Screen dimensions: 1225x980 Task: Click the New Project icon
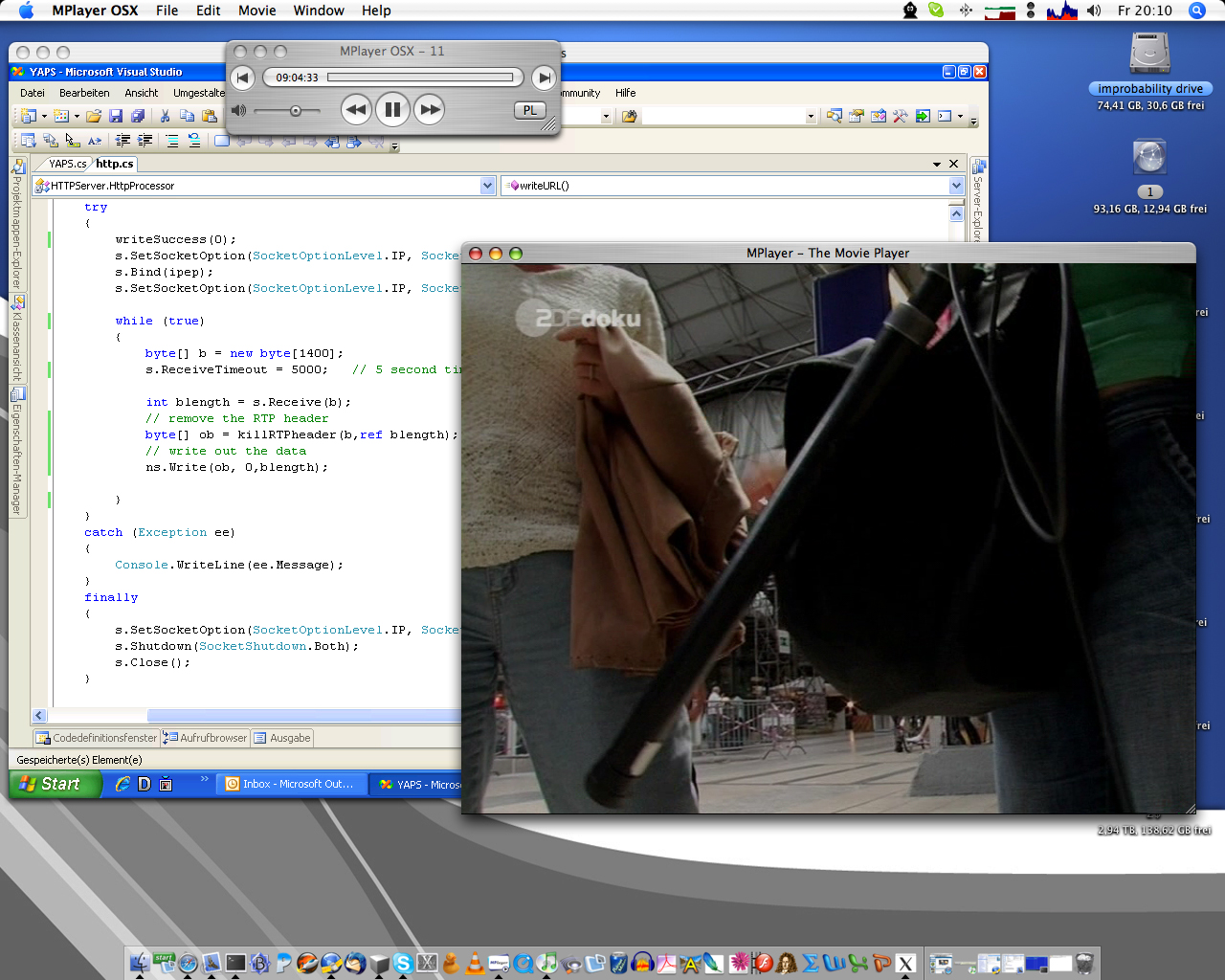click(x=29, y=116)
